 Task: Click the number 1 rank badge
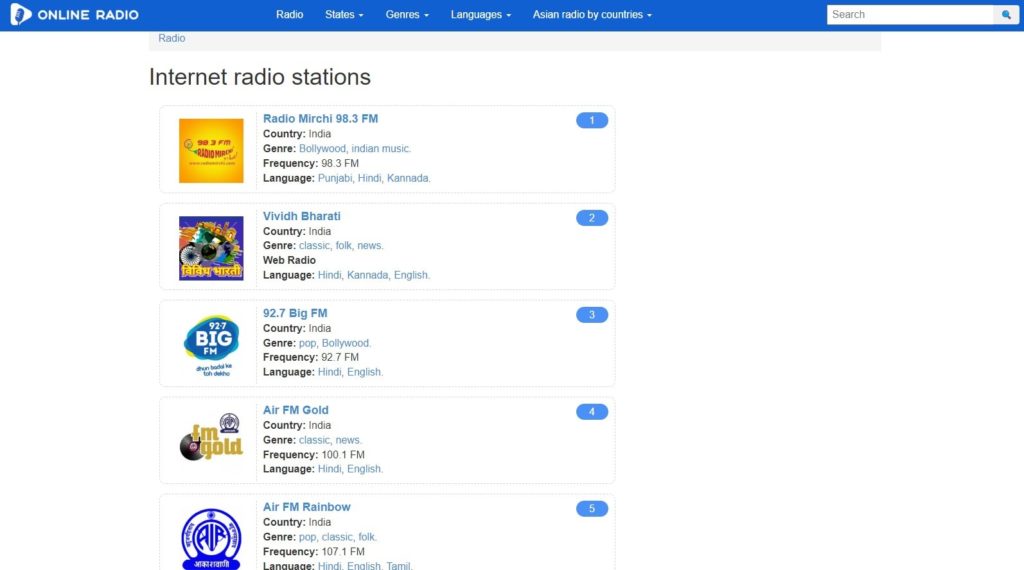[x=592, y=121]
